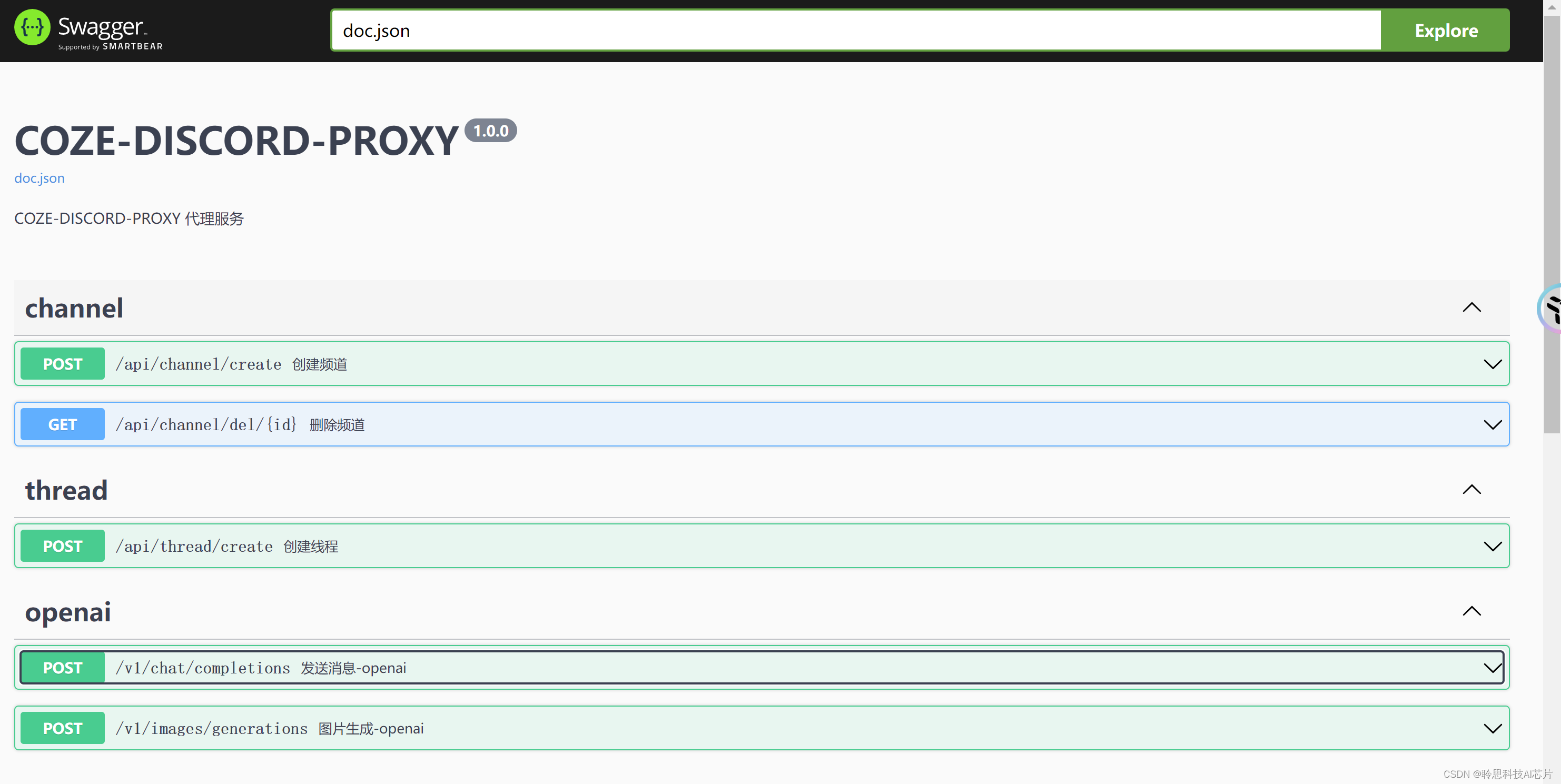Expand /api/channel/create row arrow
1561x784 pixels.
coord(1492,364)
